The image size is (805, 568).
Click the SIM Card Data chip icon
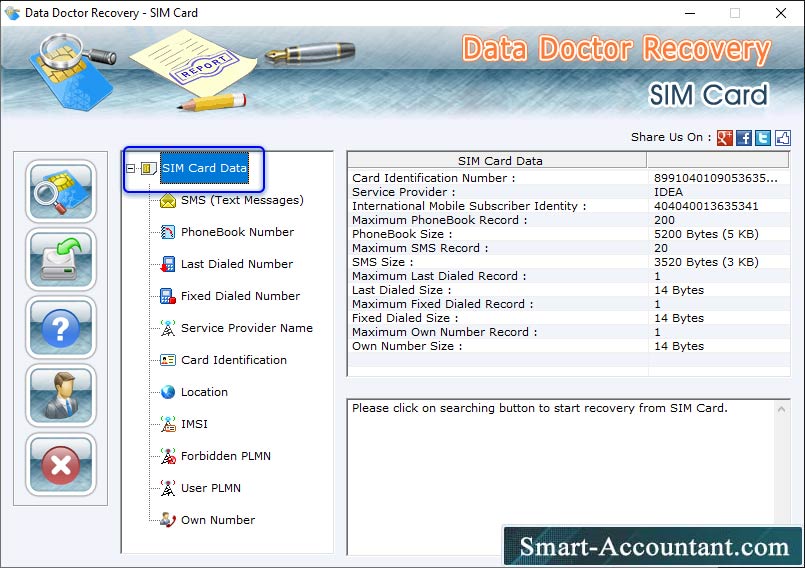point(148,168)
